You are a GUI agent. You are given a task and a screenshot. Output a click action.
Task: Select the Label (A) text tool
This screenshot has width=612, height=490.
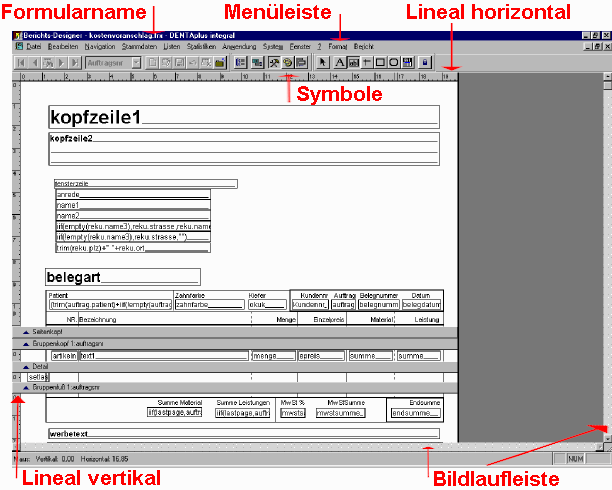[340, 62]
